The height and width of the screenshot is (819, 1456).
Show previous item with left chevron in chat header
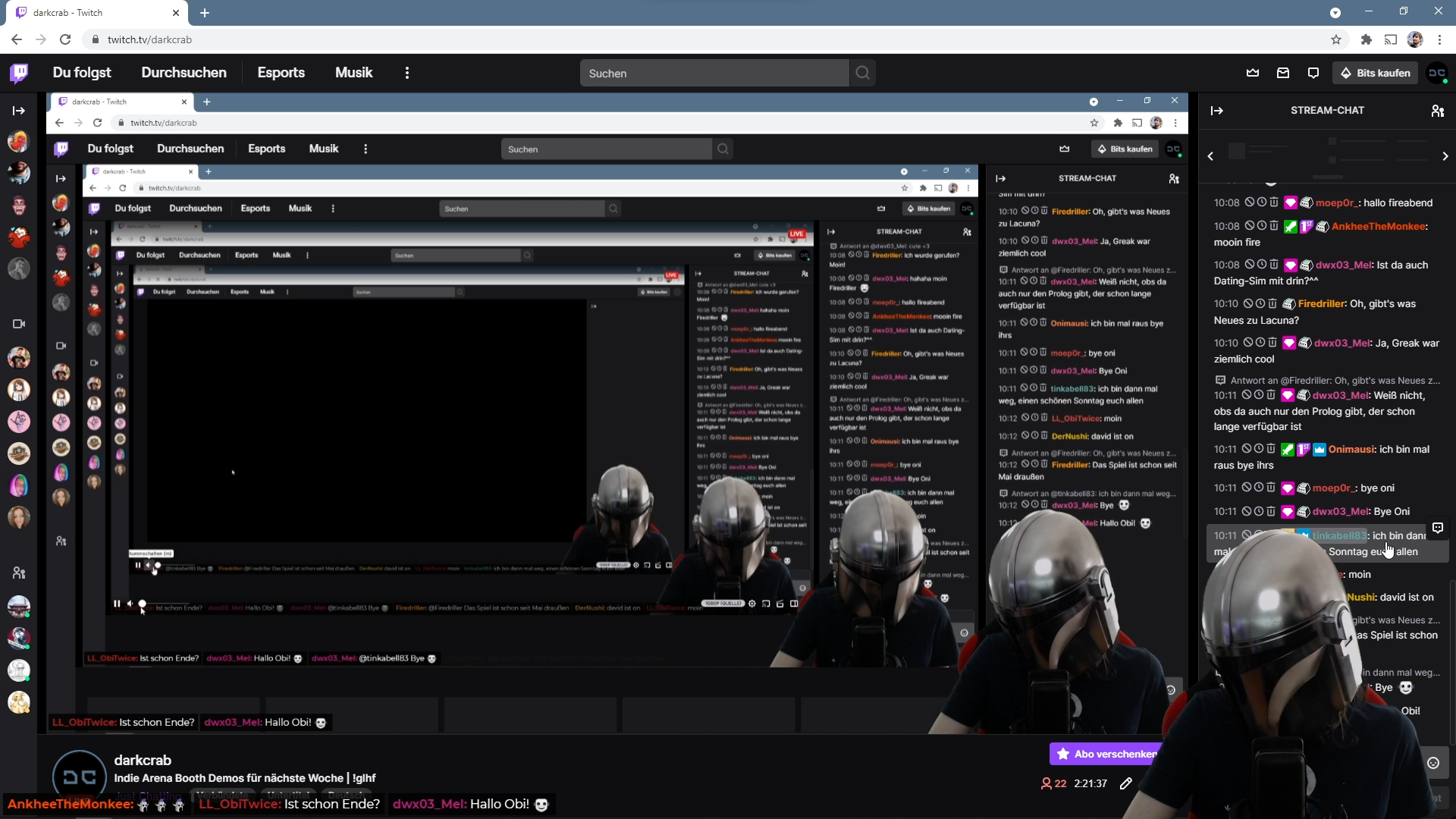1211,156
